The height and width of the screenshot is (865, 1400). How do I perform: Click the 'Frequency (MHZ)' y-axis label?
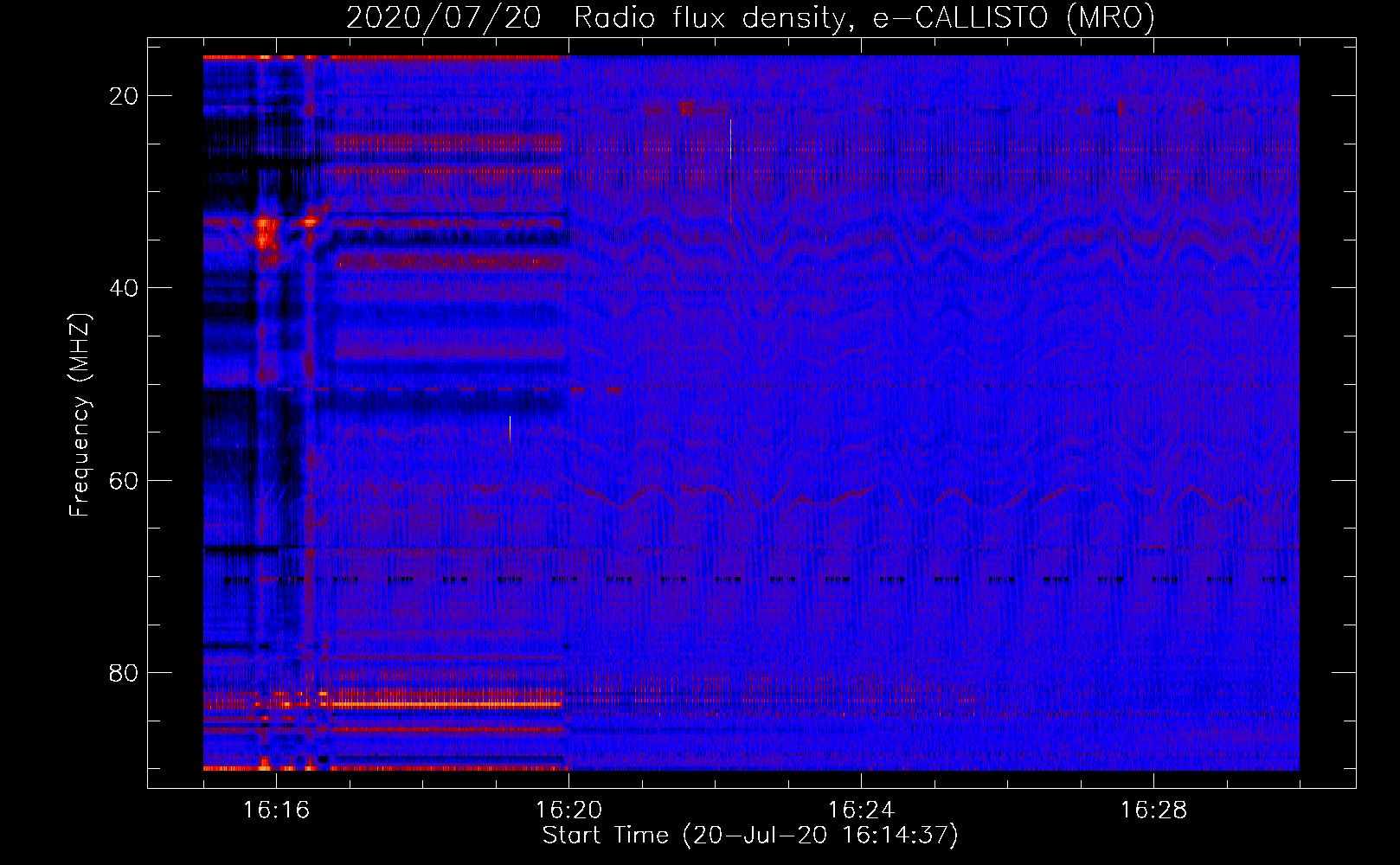coord(80,415)
